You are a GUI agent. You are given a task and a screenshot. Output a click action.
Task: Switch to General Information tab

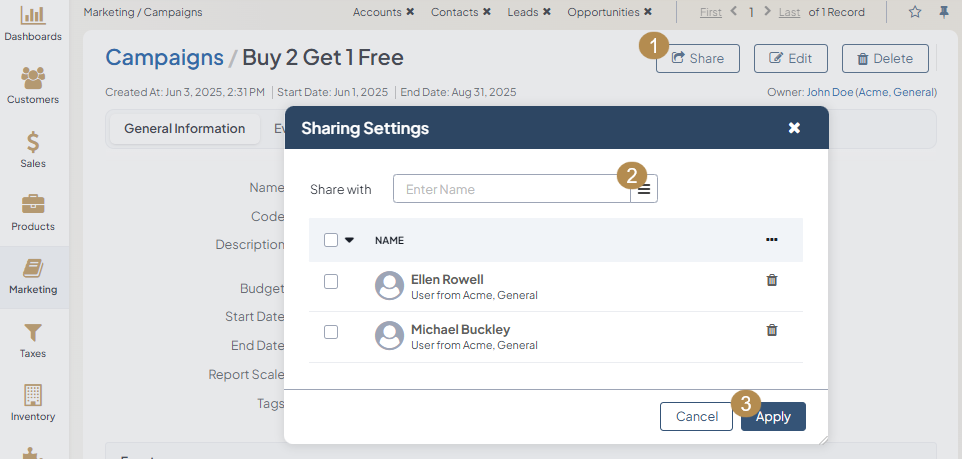[x=184, y=129]
